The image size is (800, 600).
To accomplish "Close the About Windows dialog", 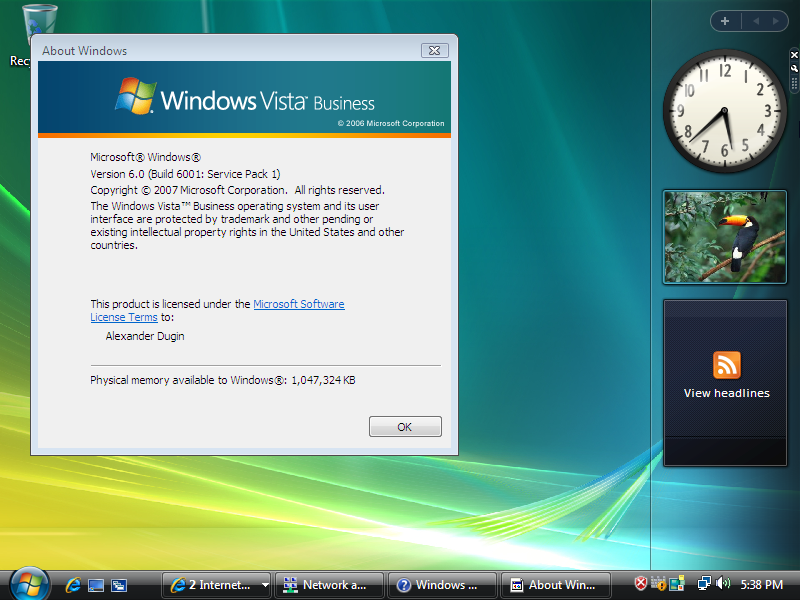I will (x=435, y=51).
